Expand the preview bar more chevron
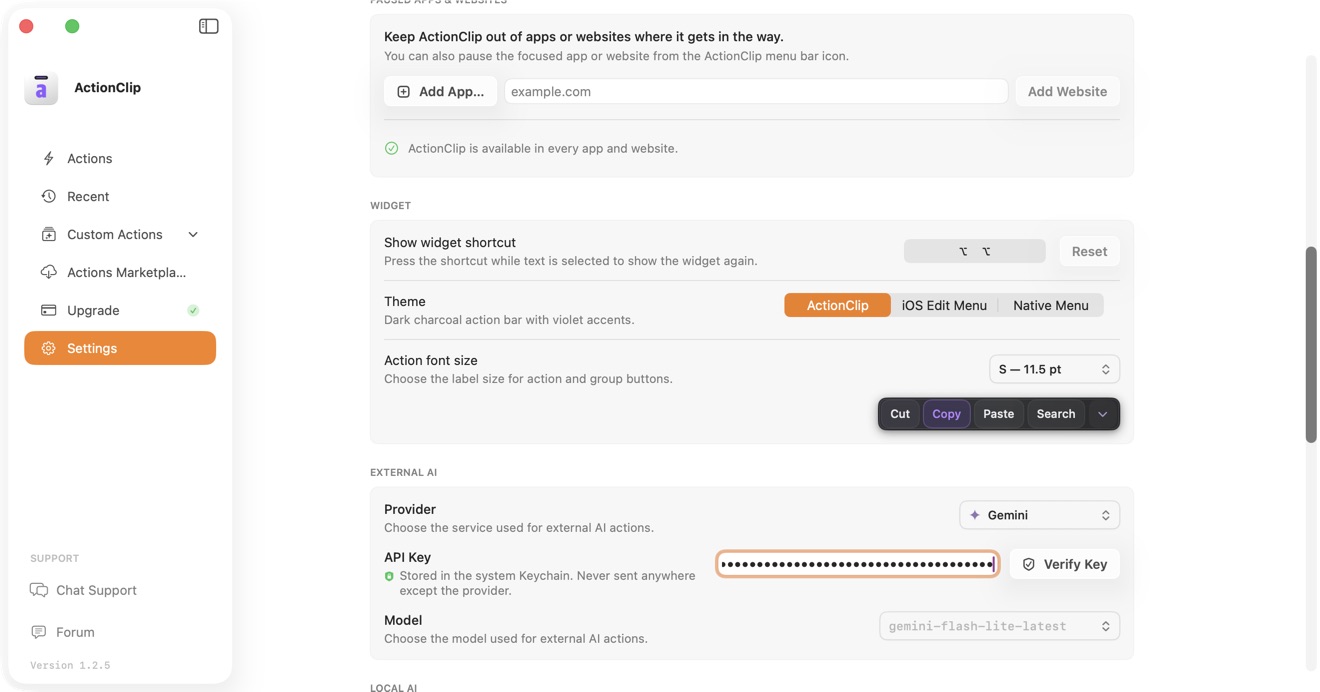This screenshot has height=692, width=1320. tap(1102, 414)
